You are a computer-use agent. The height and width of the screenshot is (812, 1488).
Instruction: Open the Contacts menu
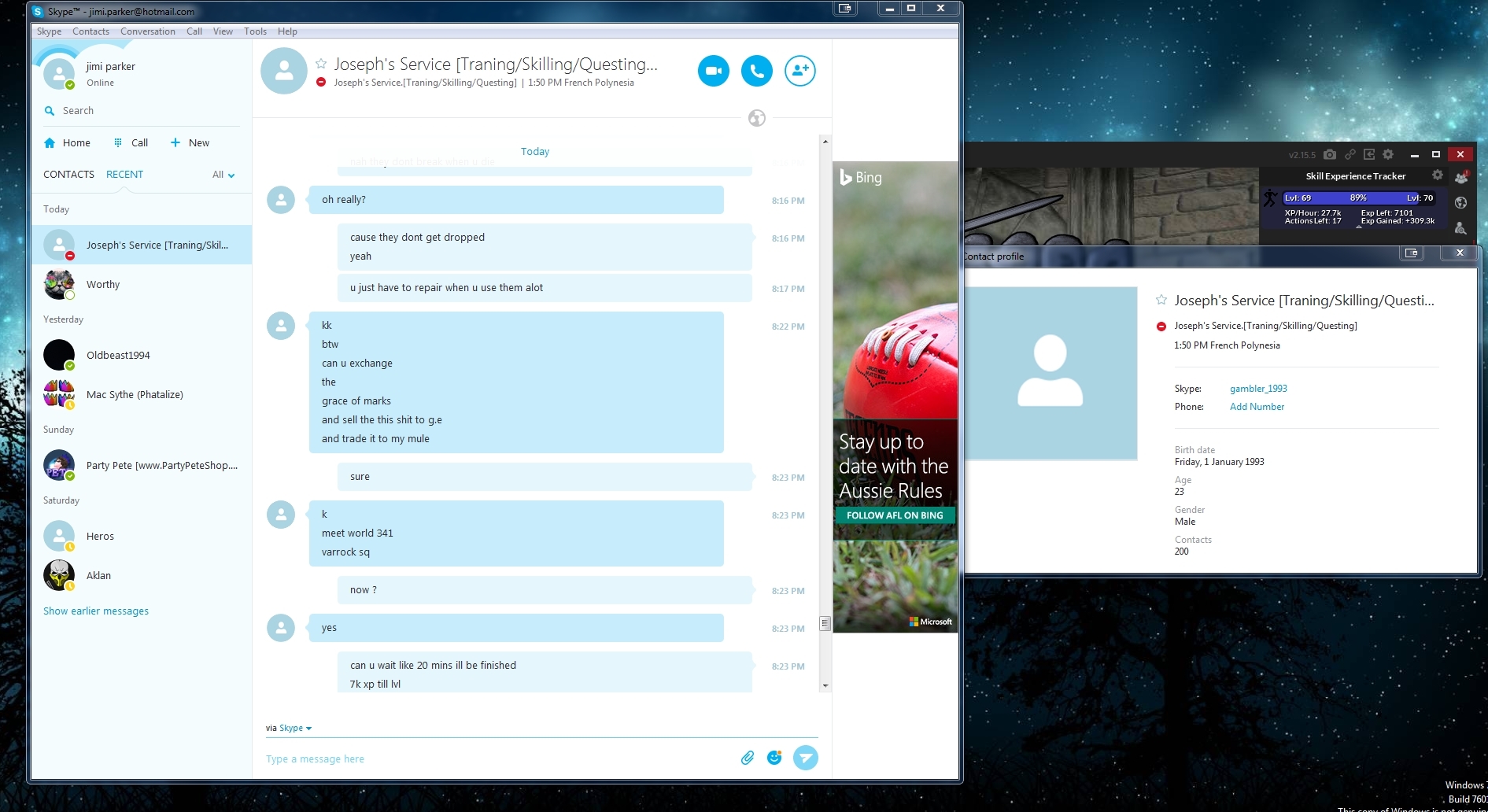(90, 31)
